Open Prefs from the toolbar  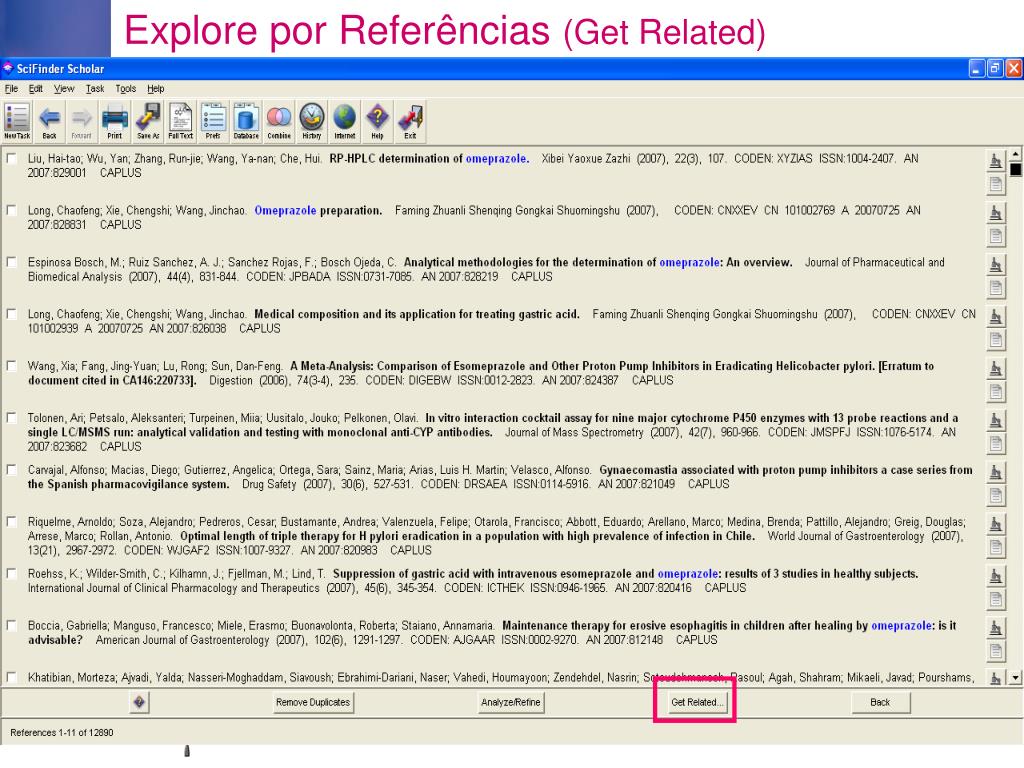click(213, 121)
